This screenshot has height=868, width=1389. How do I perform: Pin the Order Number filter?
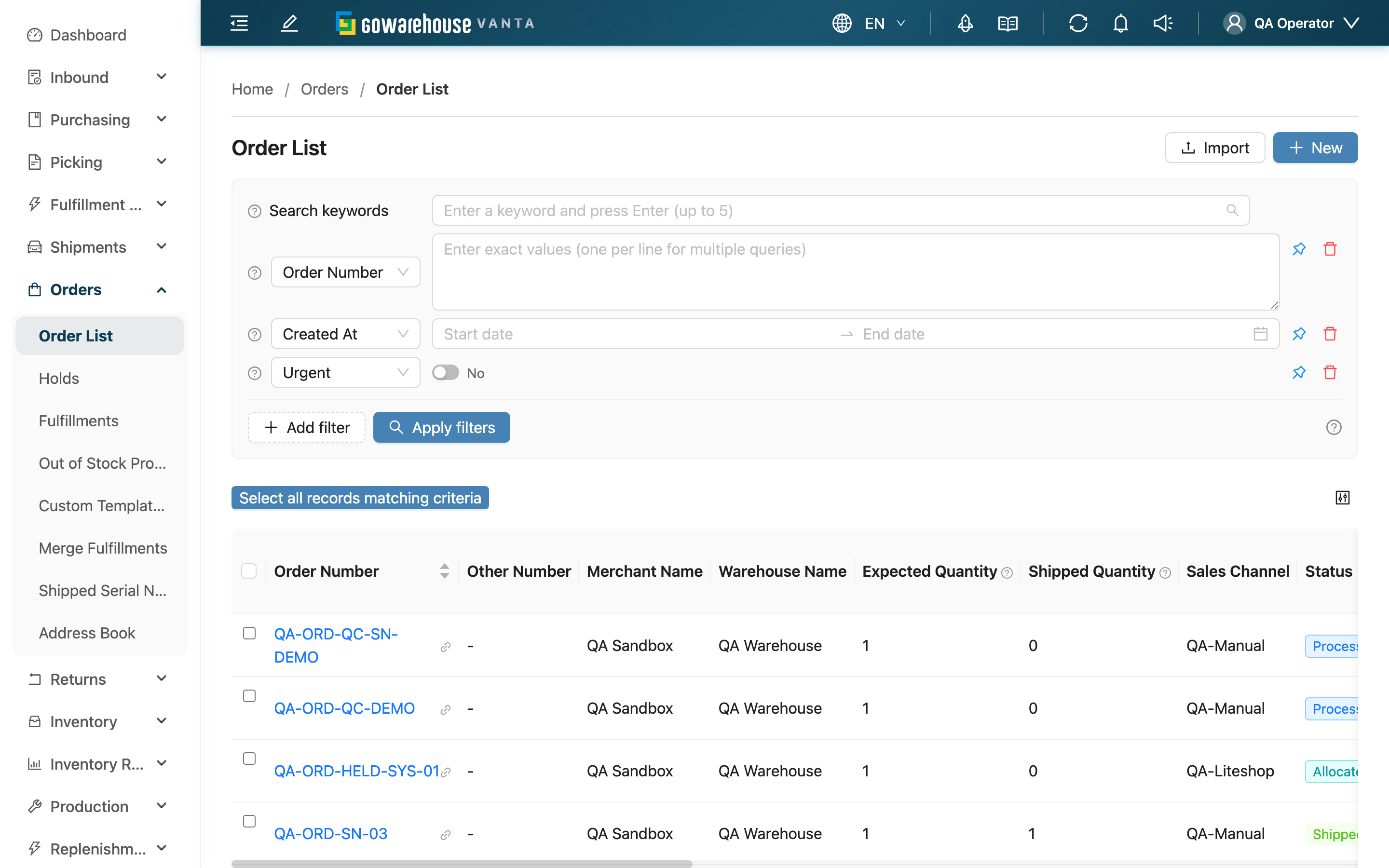tap(1299, 249)
